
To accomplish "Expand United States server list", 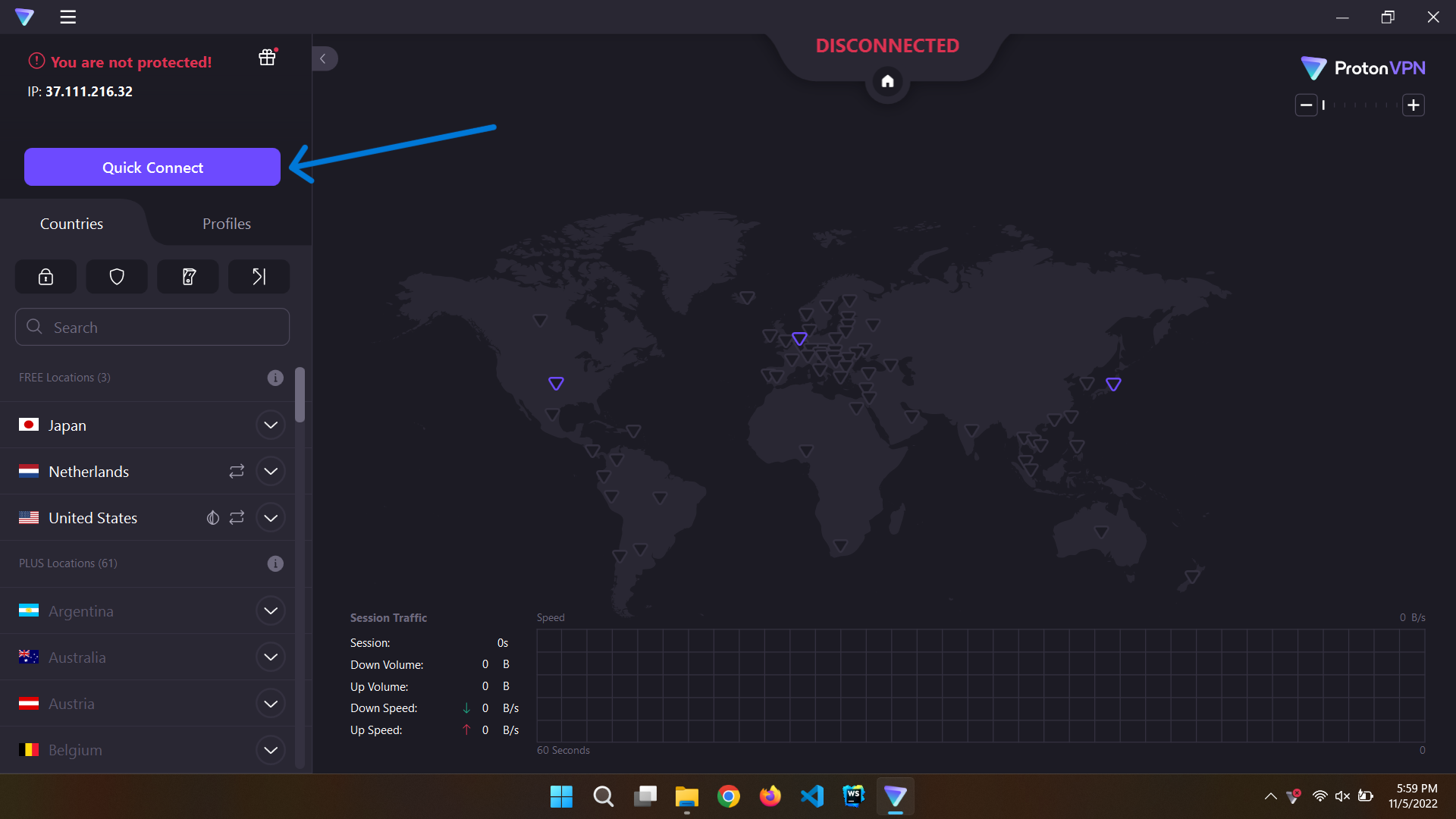I will pos(271,518).
